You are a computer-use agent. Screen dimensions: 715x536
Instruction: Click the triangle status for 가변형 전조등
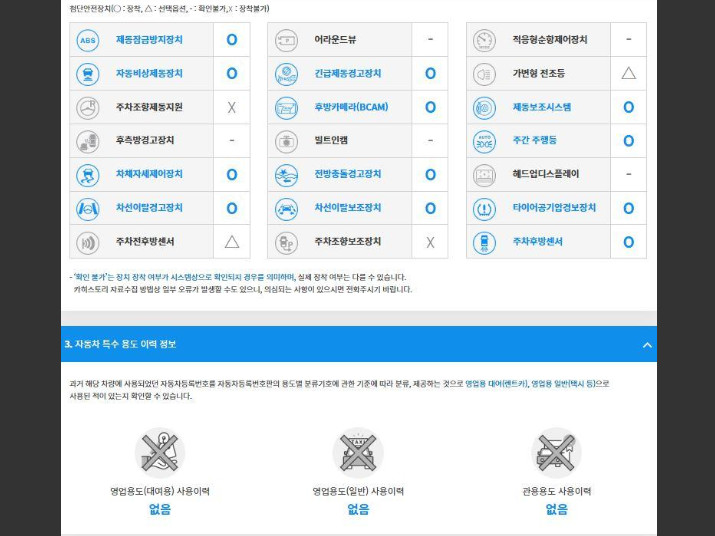[x=628, y=73]
